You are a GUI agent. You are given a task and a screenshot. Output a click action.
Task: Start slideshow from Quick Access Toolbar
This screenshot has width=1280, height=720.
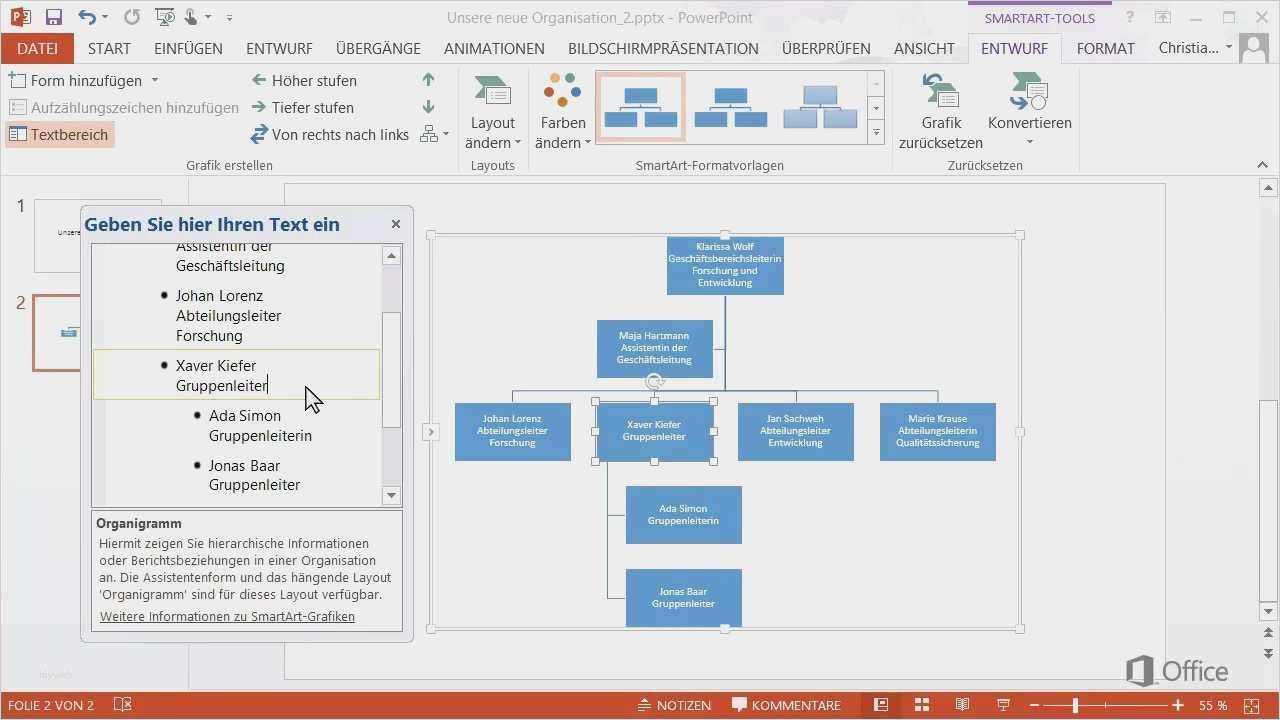click(164, 17)
